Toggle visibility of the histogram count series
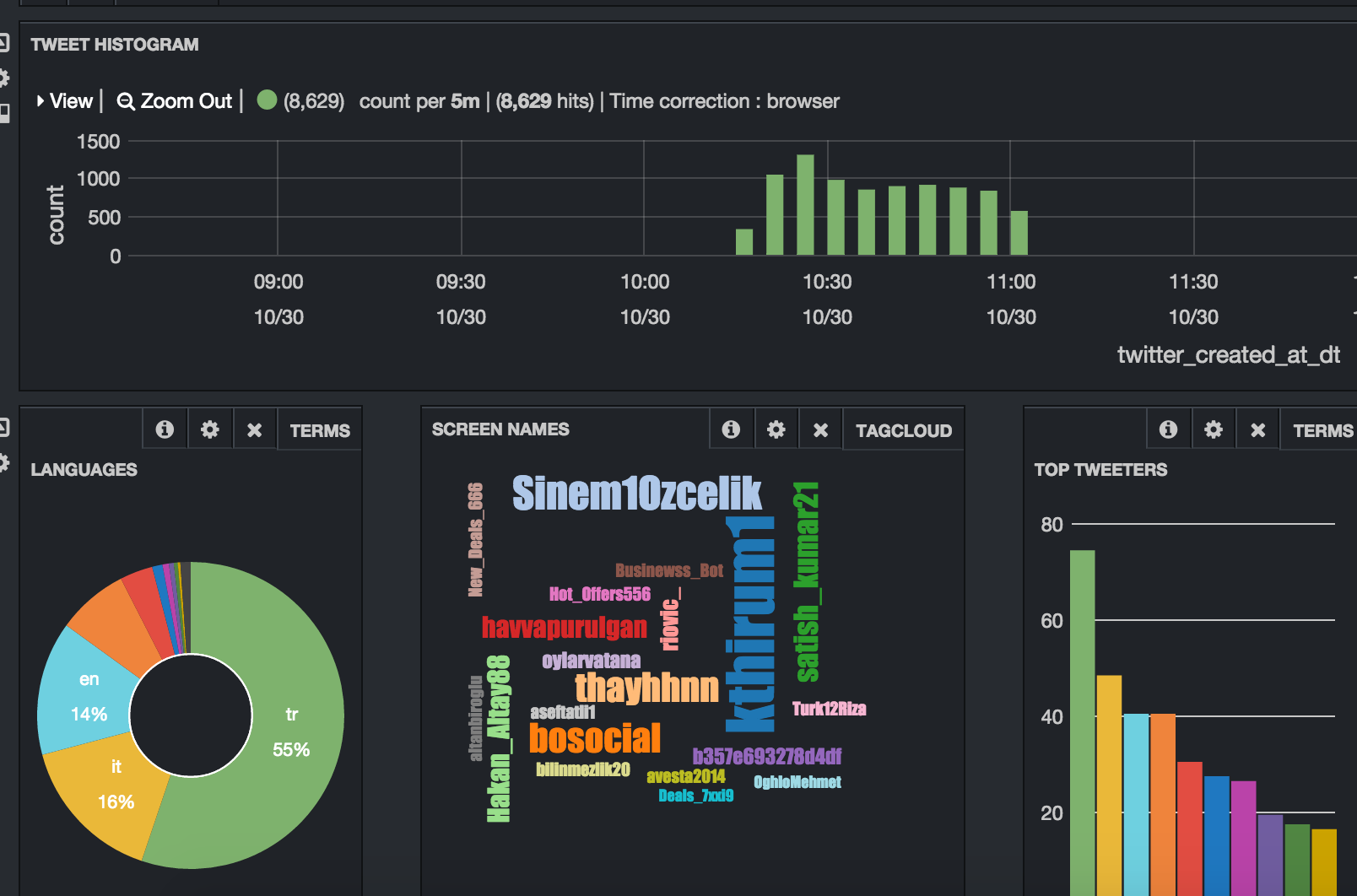1357x896 pixels. pyautogui.click(x=267, y=100)
